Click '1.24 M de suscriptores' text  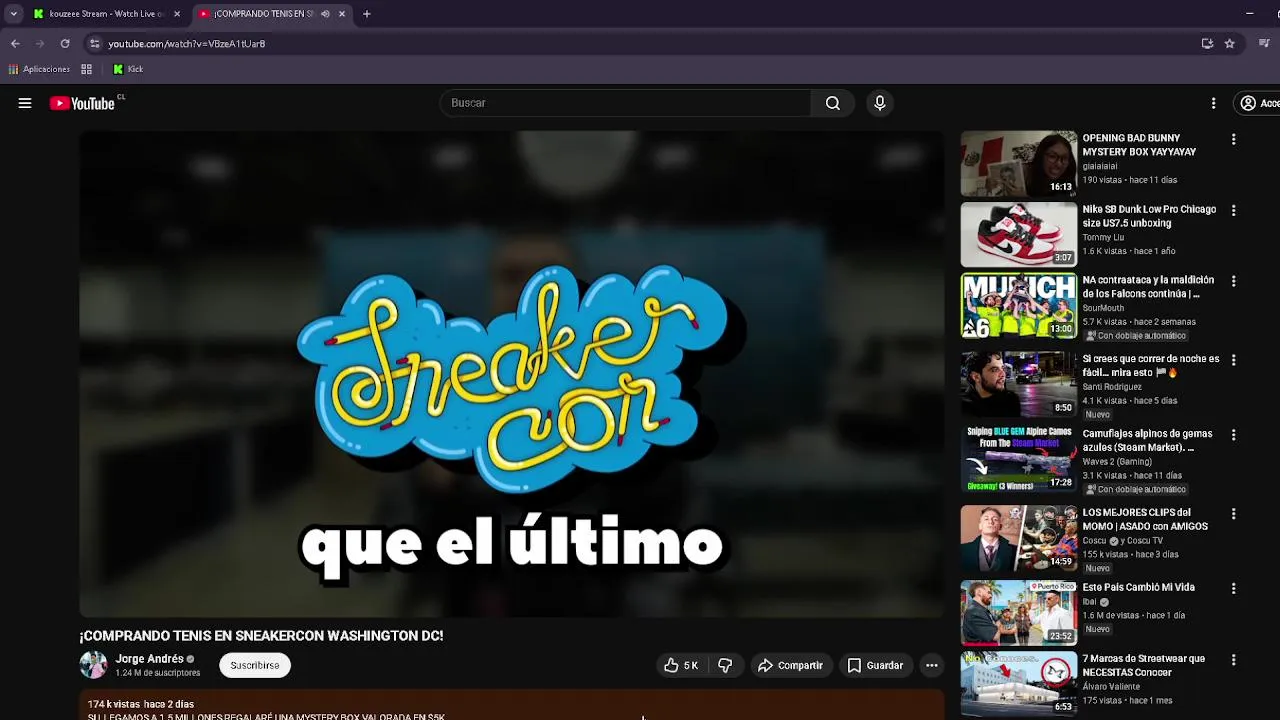(x=158, y=673)
